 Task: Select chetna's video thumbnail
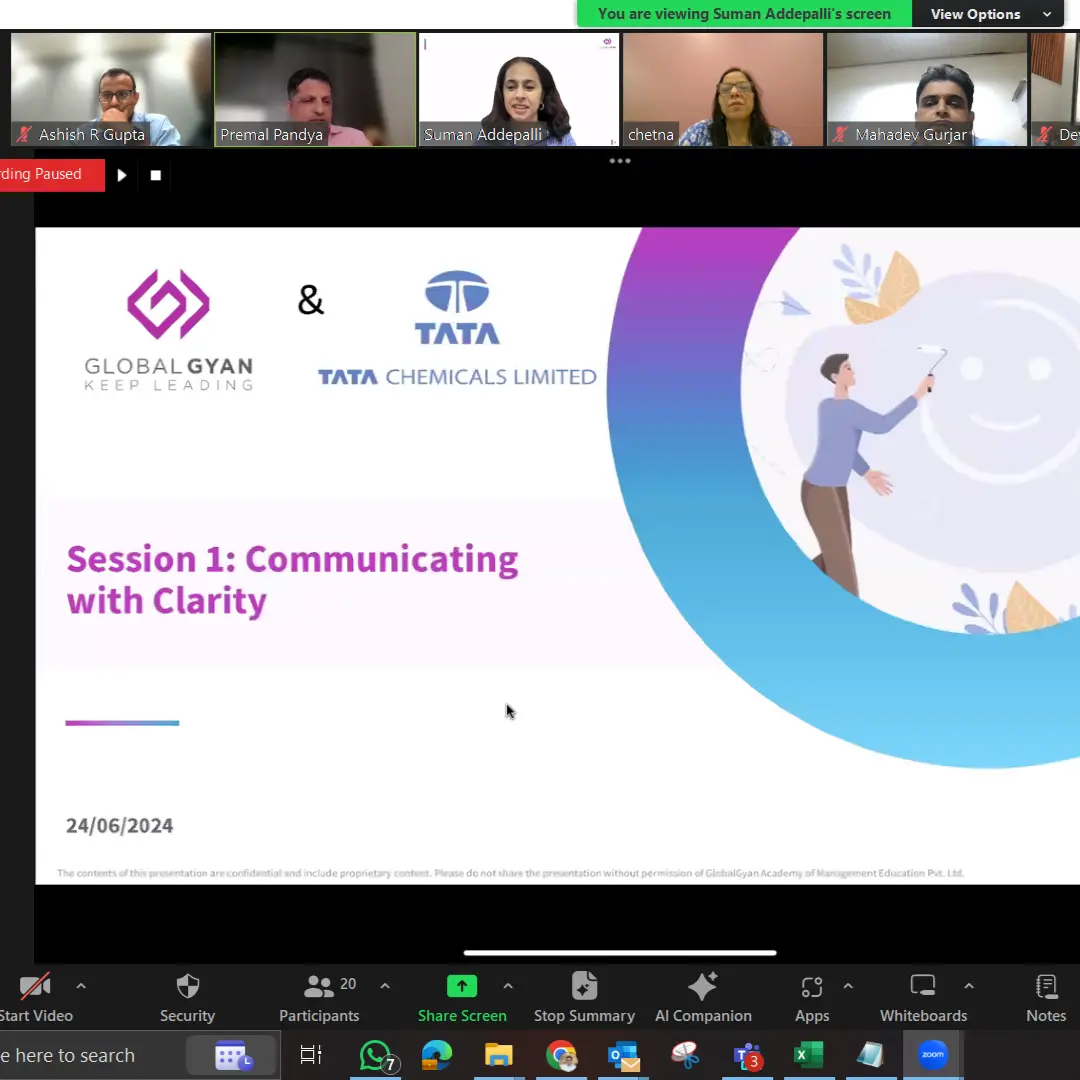723,90
